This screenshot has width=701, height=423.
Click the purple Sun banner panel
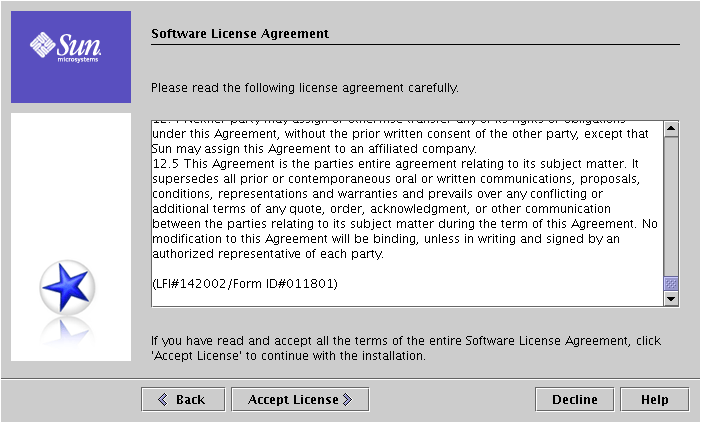coord(71,57)
